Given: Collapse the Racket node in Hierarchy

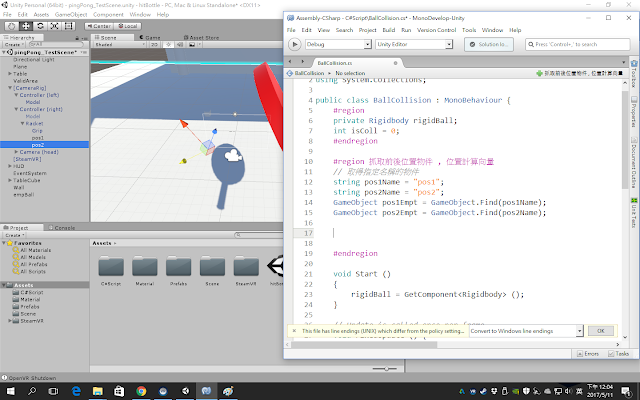Looking at the screenshot, I should coord(22,123).
